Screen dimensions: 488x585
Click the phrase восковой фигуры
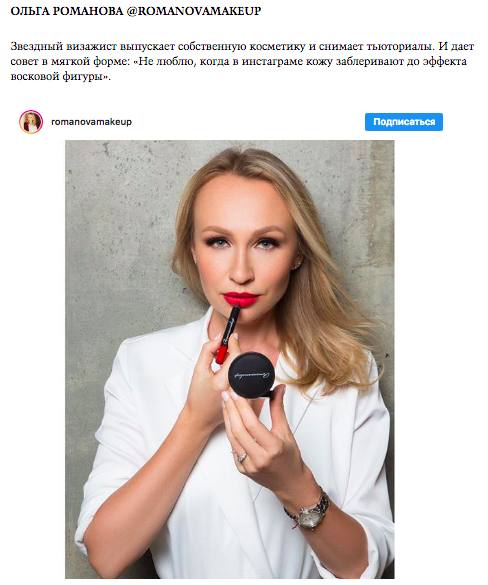pyautogui.click(x=56, y=76)
